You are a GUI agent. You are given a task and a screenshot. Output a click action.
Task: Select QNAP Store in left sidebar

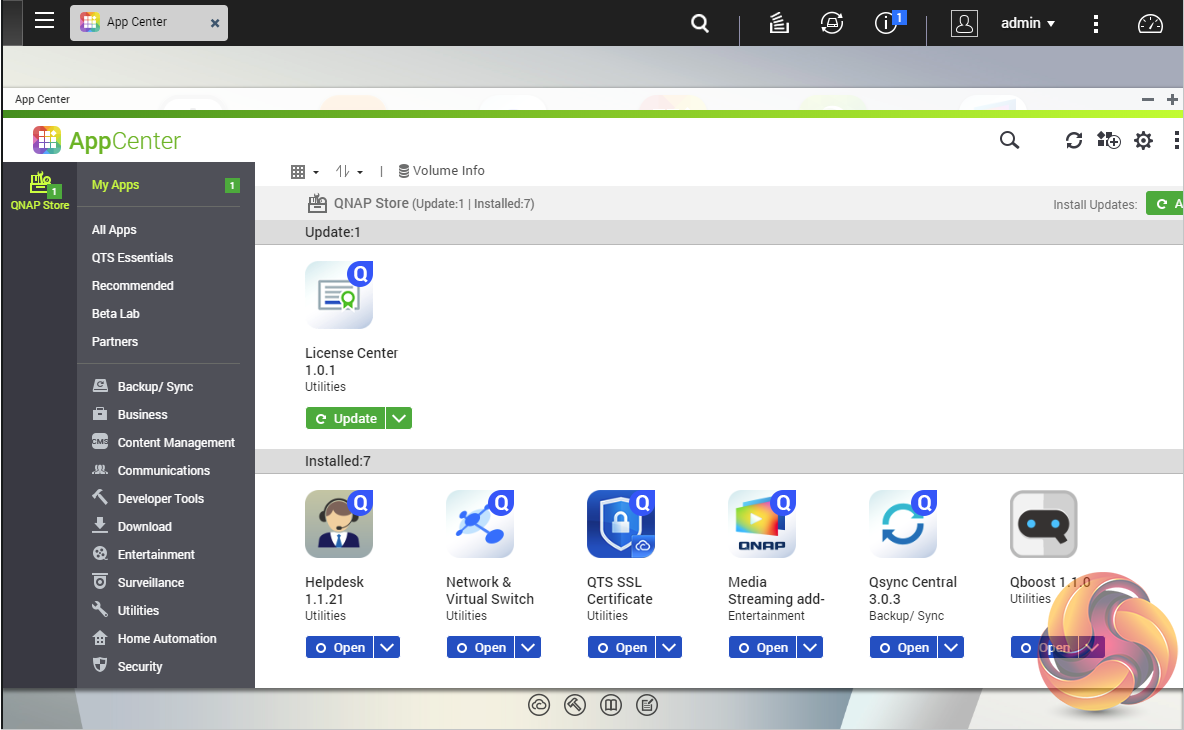(x=40, y=190)
